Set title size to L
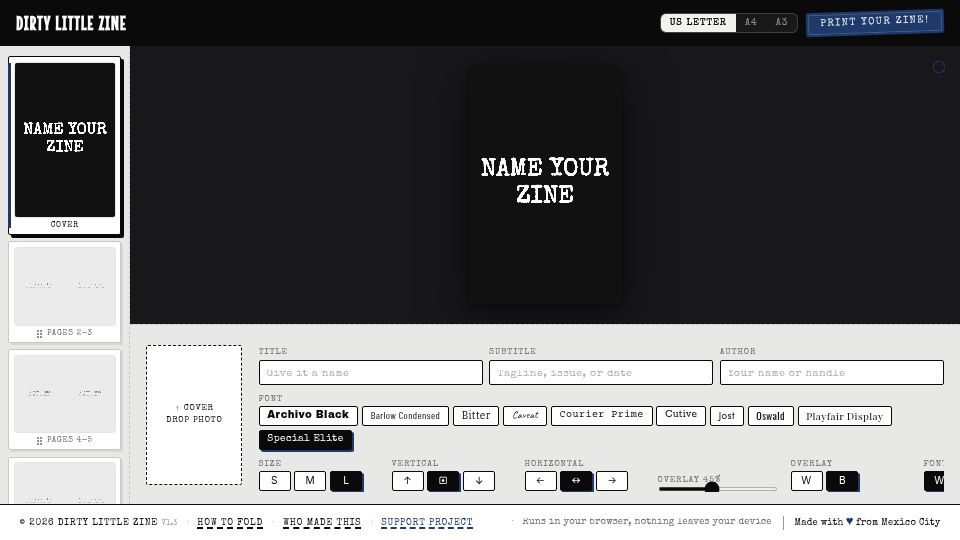 tap(346, 481)
